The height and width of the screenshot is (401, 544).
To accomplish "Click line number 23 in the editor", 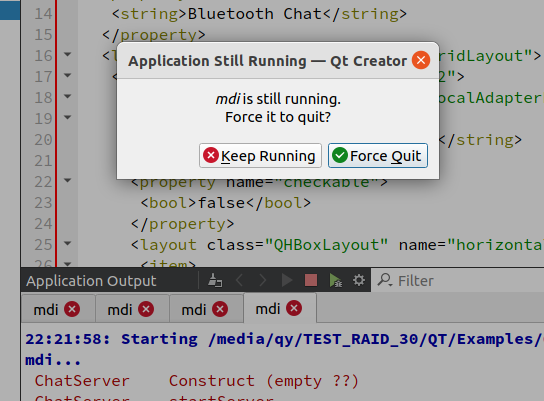I will 43,203.
